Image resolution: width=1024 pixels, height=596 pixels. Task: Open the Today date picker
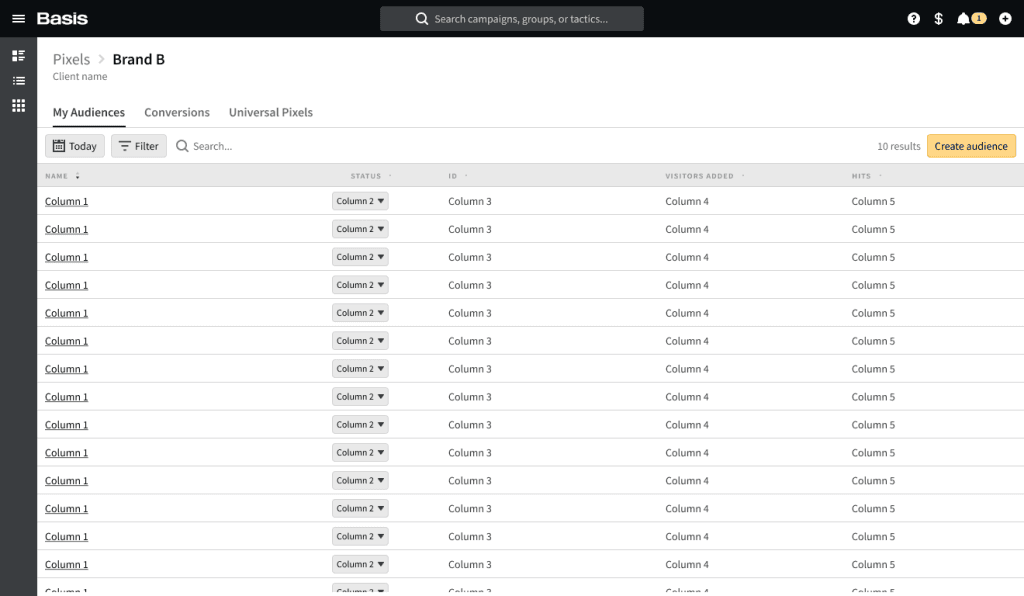tap(75, 146)
